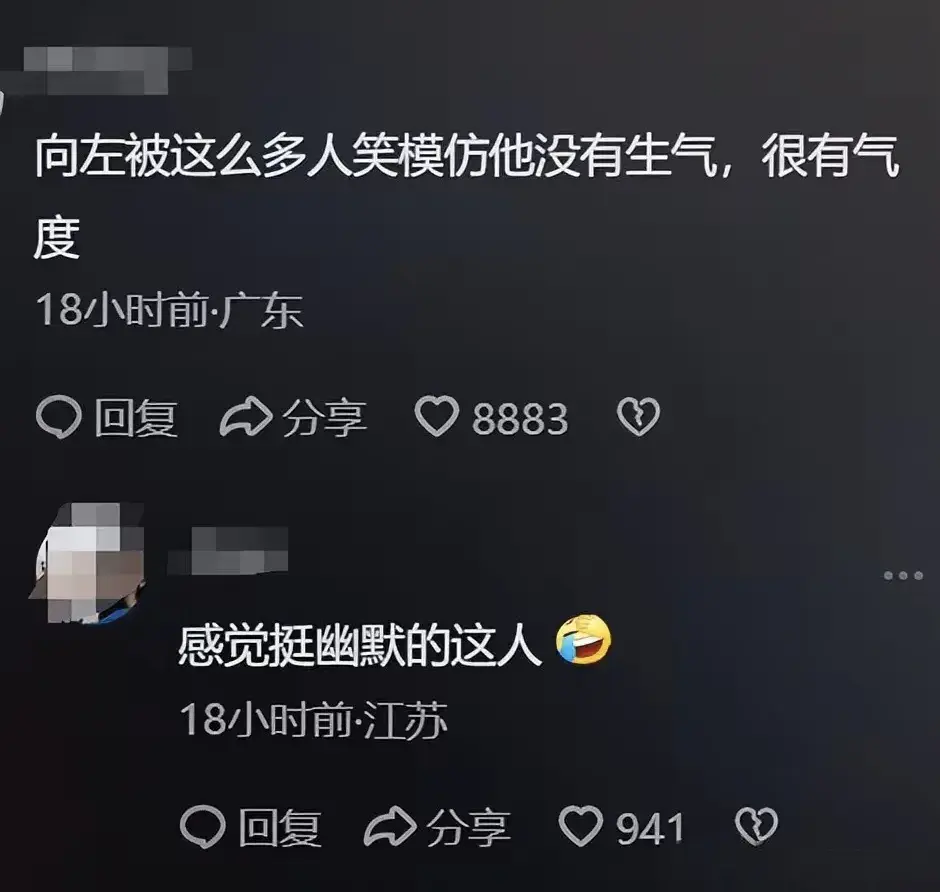Open the second commenter's blurred avatar
Screen dimensions: 940x892
87,563
